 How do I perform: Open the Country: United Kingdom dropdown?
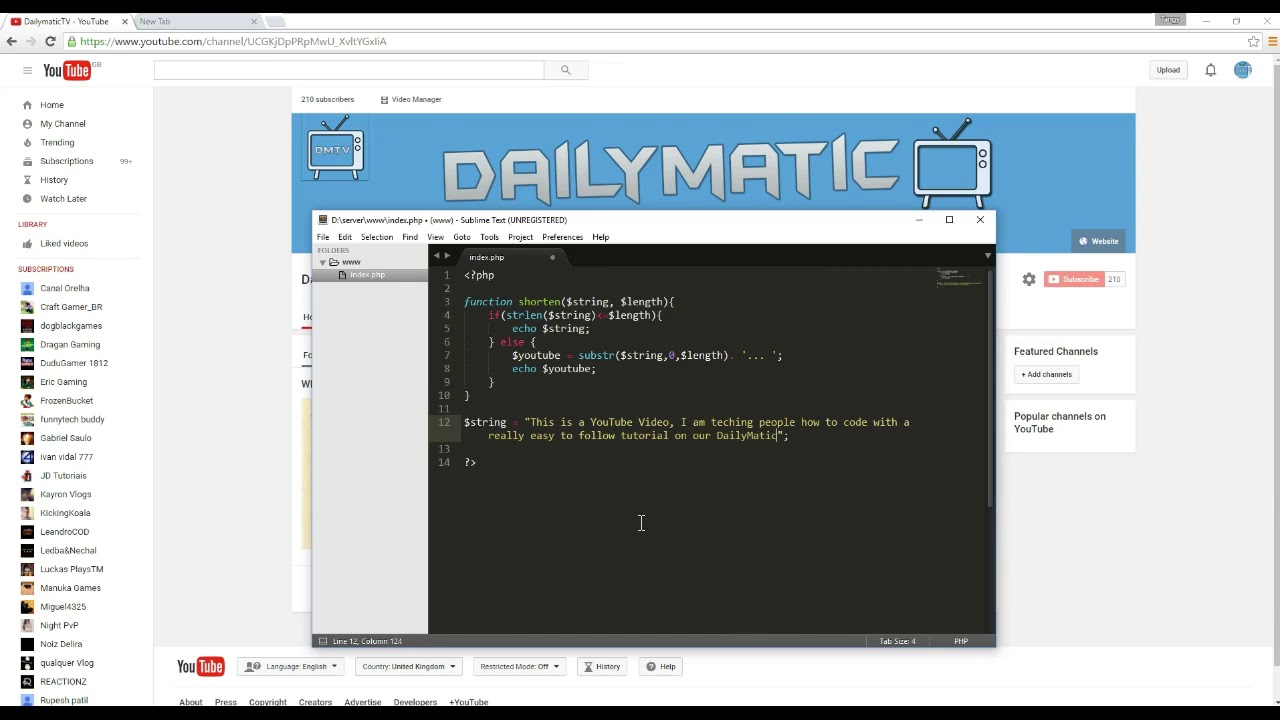(408, 666)
